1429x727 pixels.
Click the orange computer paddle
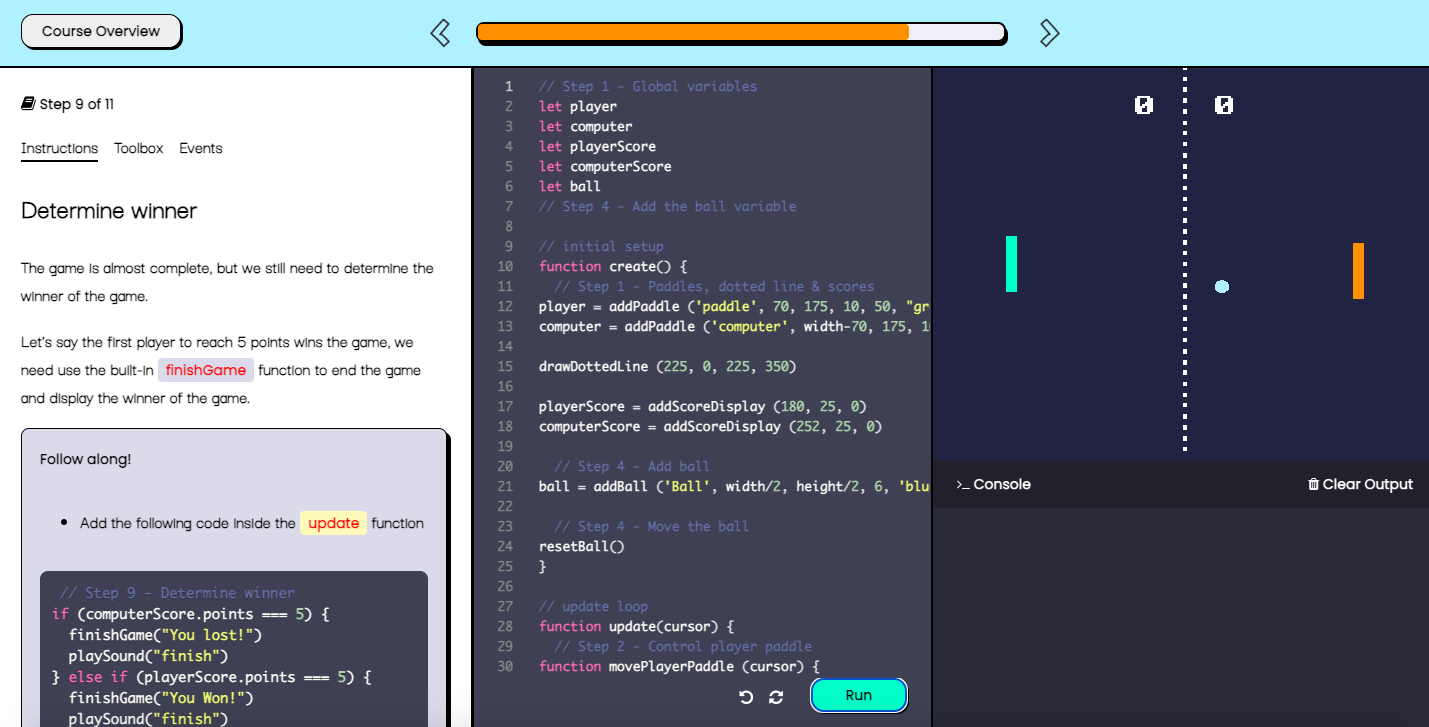click(1358, 271)
